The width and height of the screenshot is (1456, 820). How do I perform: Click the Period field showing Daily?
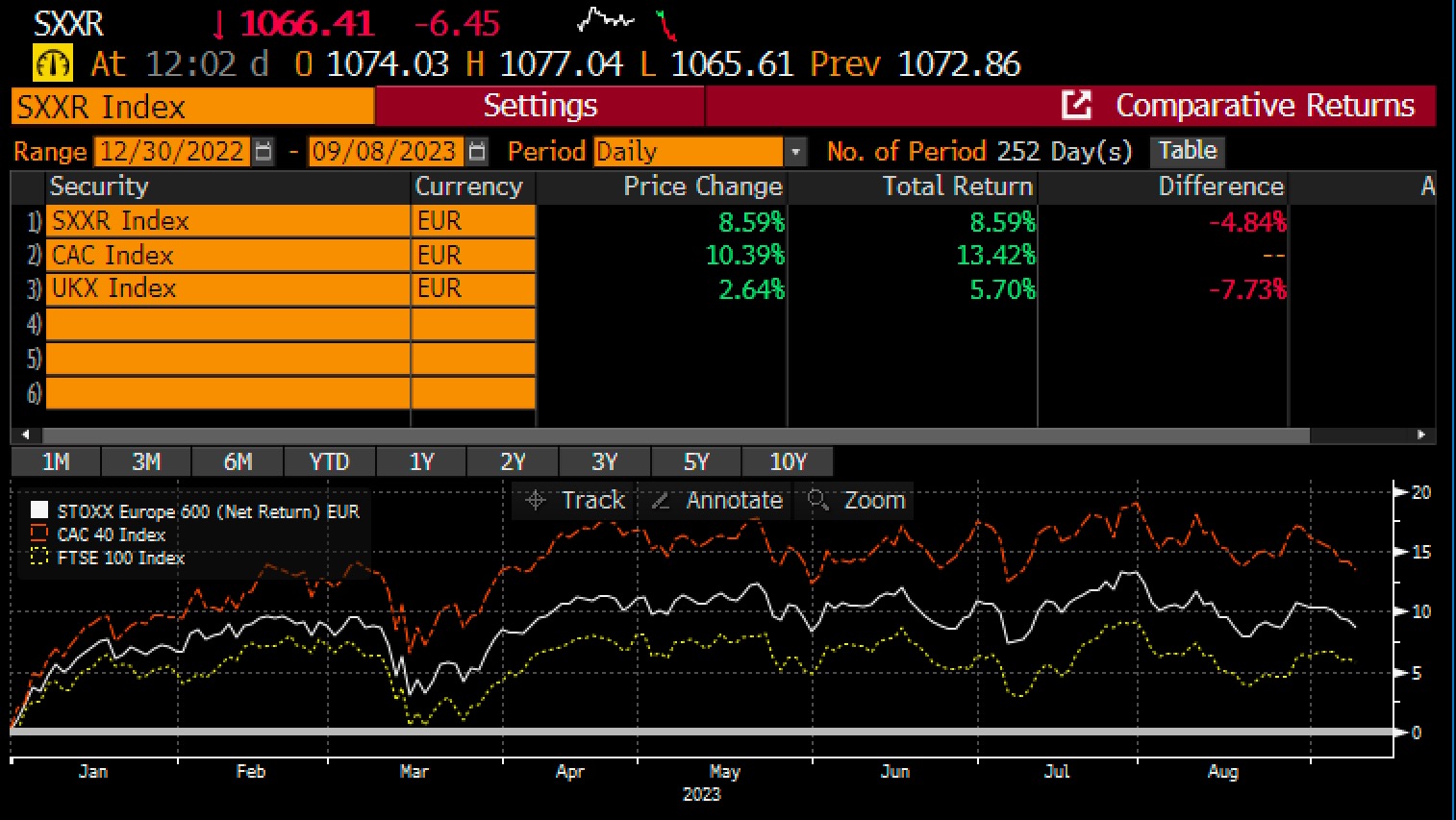689,152
